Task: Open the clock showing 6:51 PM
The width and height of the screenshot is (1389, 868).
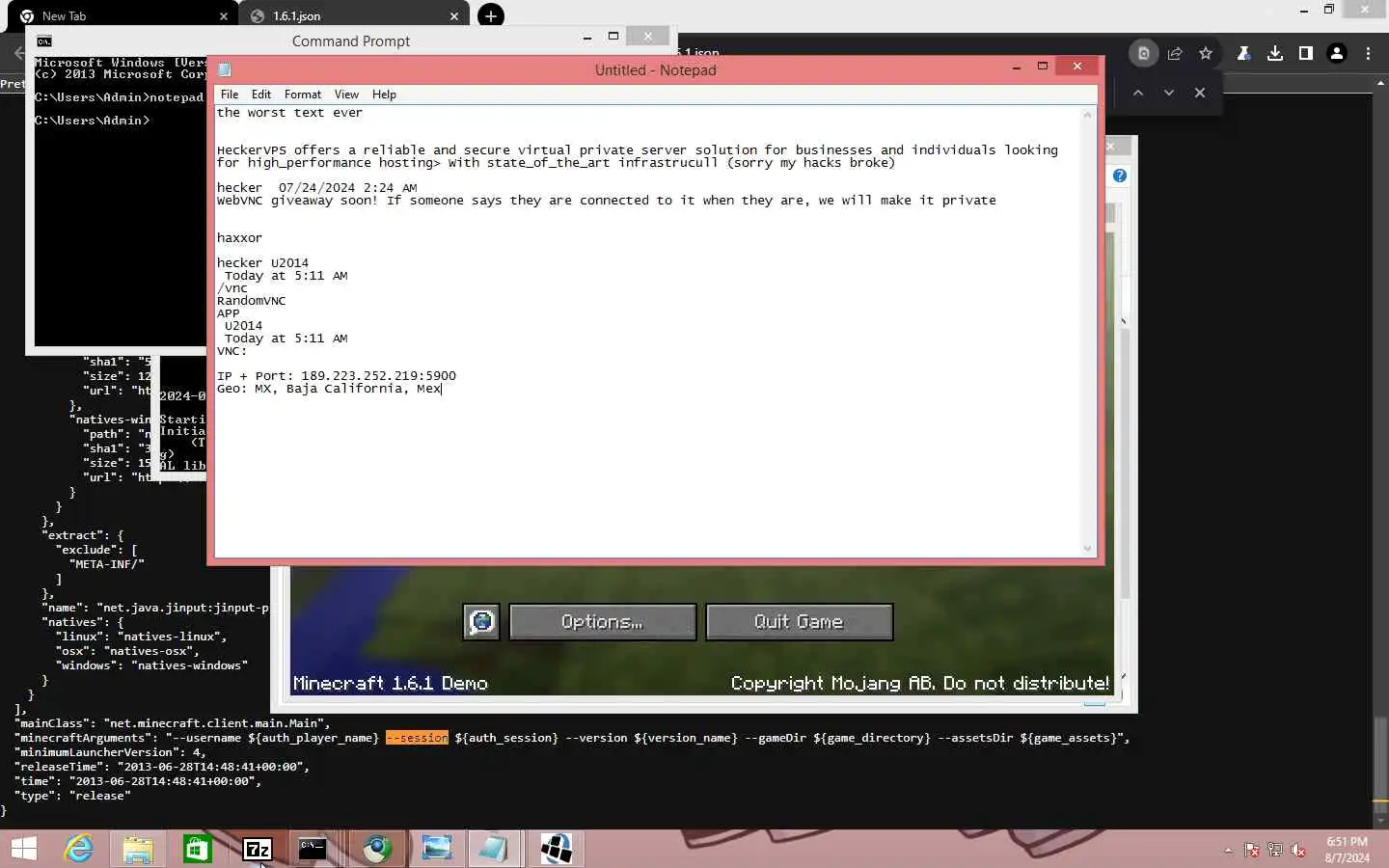Action: [1347, 850]
